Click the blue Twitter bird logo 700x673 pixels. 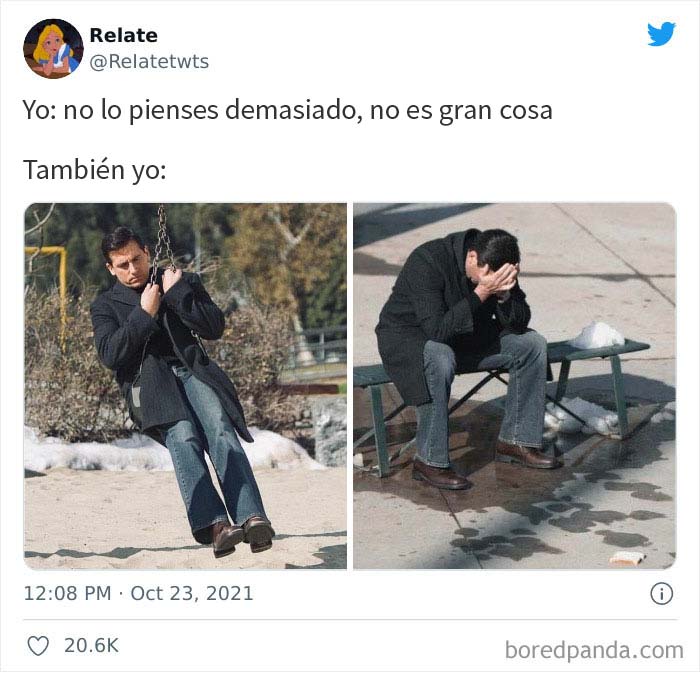click(662, 34)
